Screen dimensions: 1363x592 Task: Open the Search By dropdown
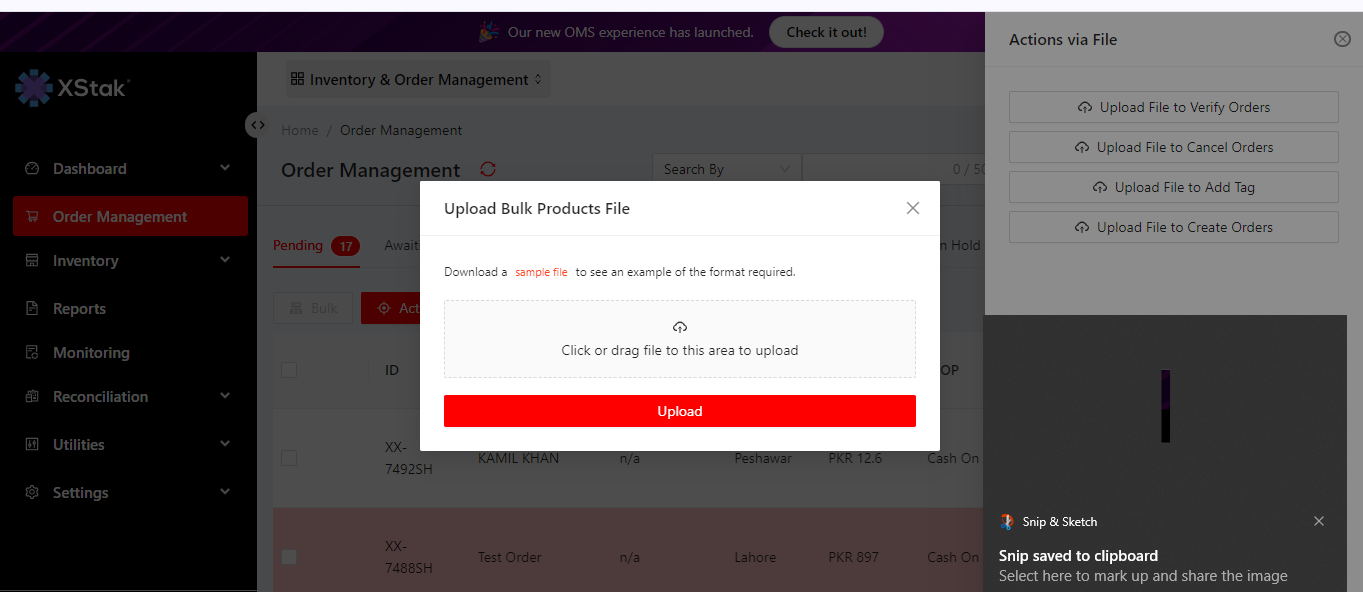tap(726, 169)
